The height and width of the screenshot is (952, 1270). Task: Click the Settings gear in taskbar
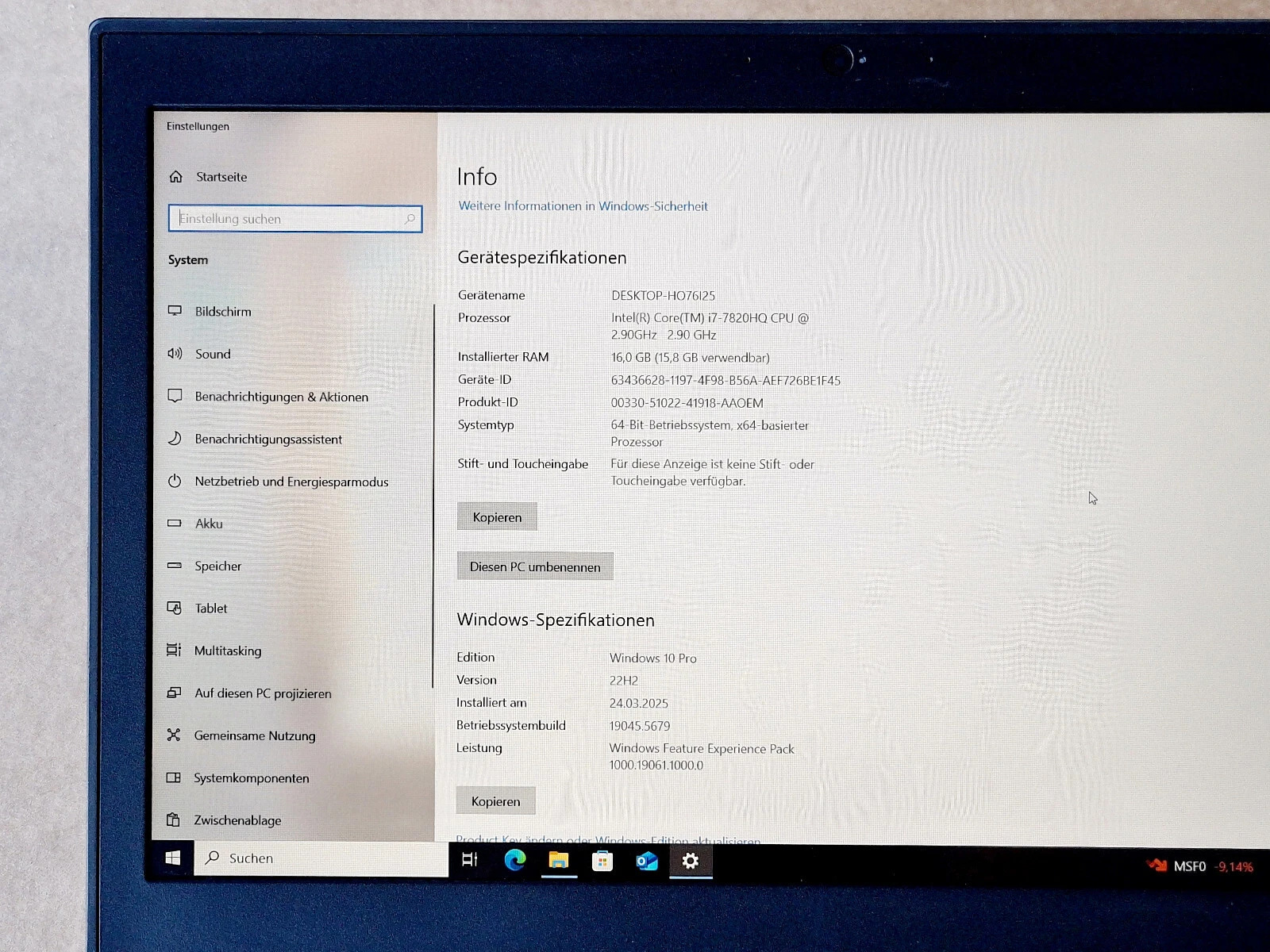[x=691, y=861]
